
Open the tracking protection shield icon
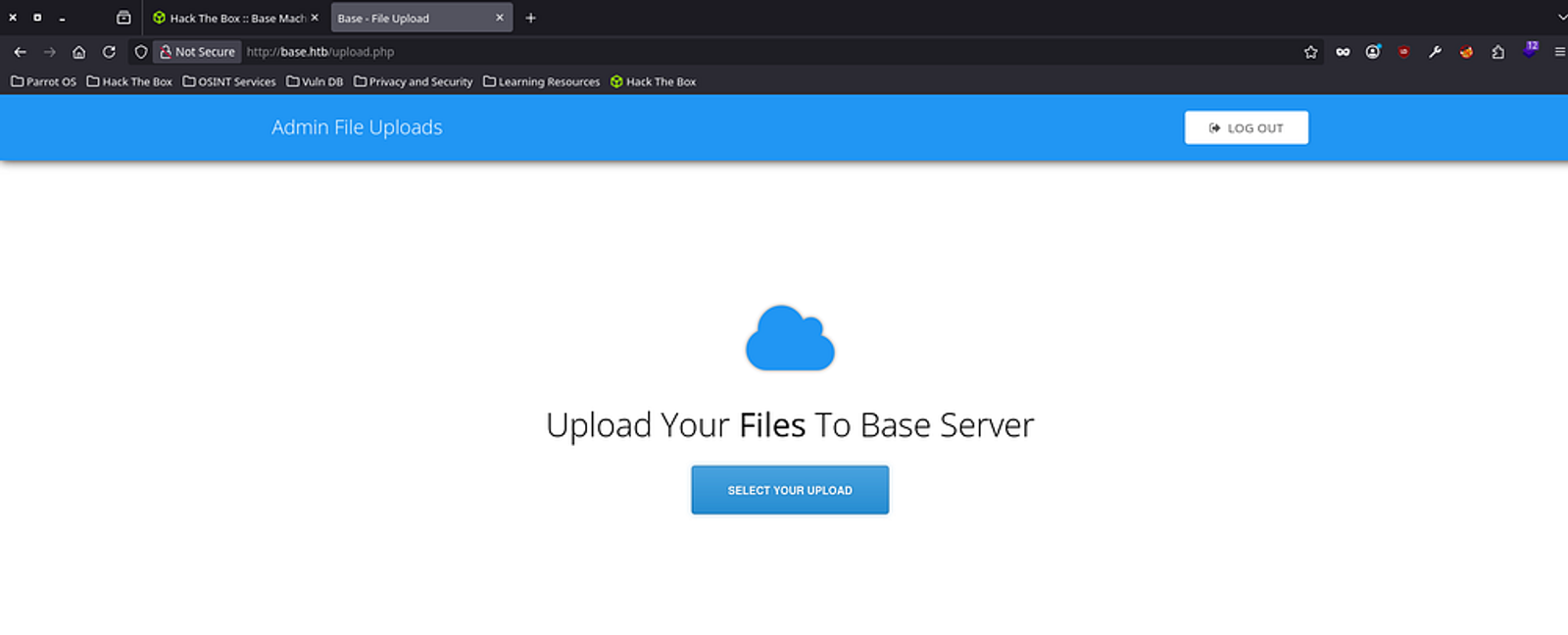(141, 52)
